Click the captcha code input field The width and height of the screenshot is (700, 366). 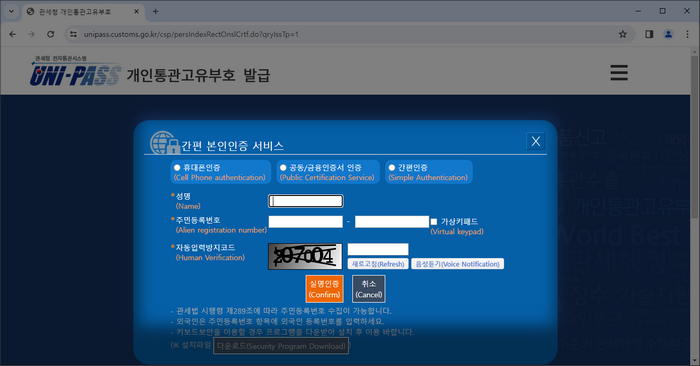point(378,250)
